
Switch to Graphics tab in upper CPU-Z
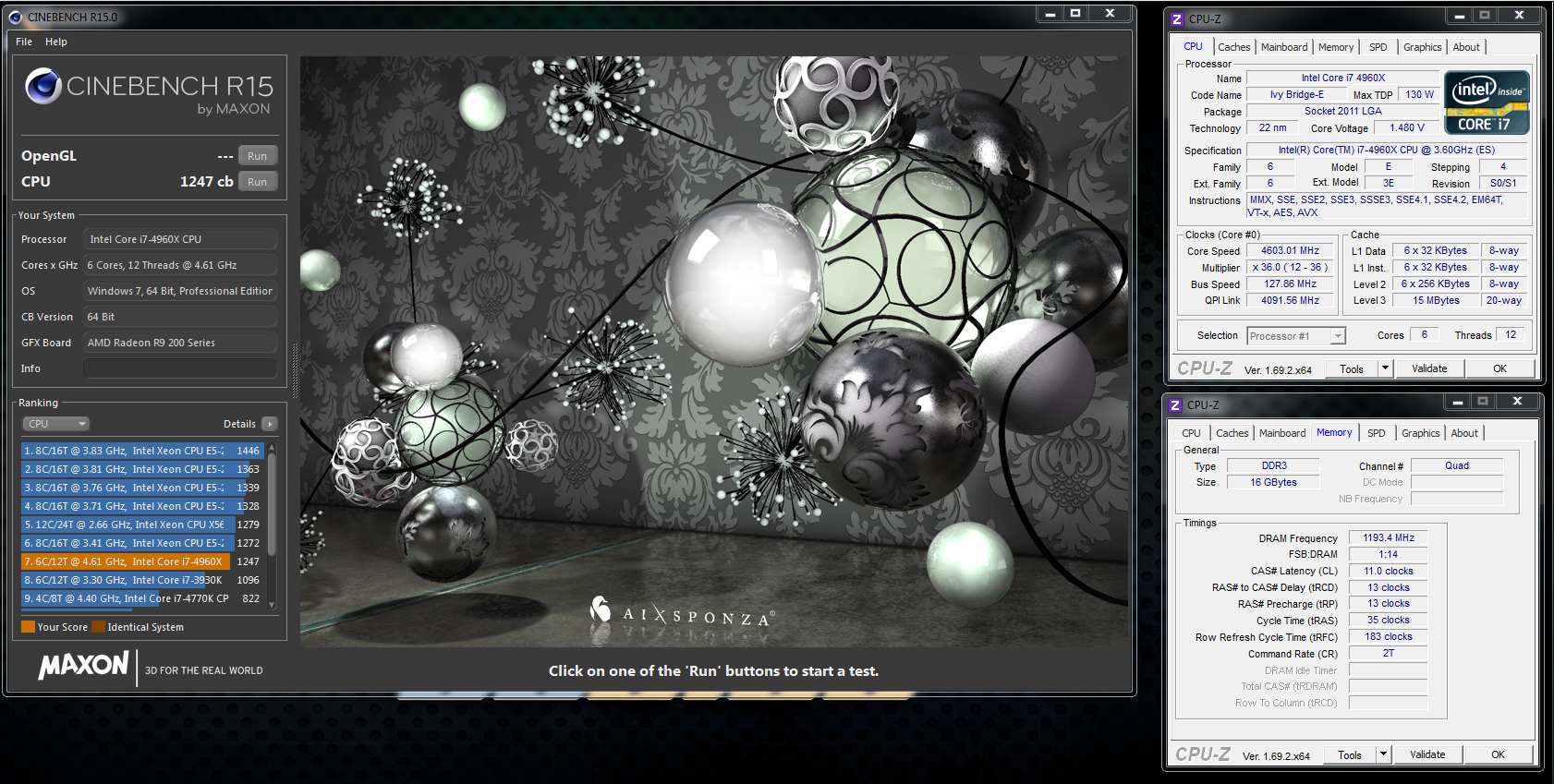(x=1422, y=47)
